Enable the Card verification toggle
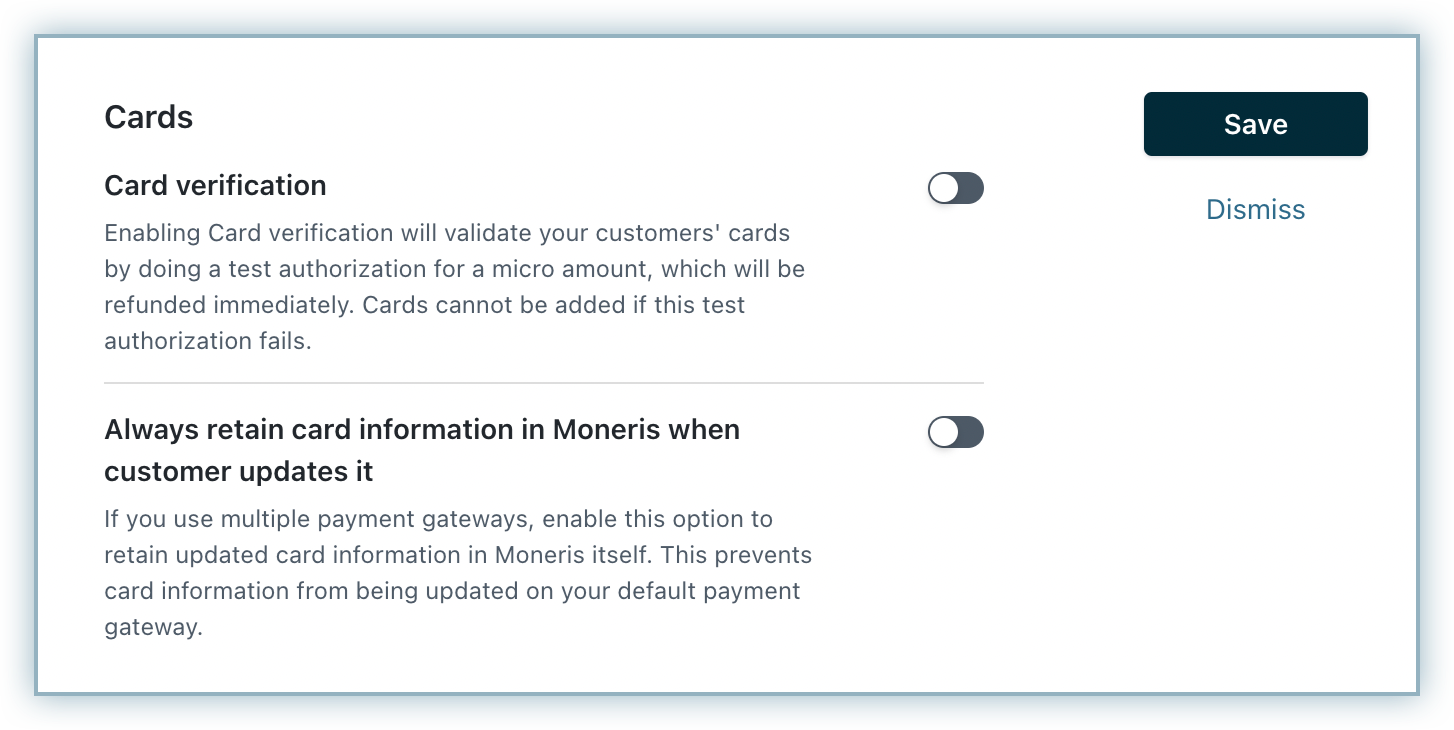The height and width of the screenshot is (730, 1454). click(956, 188)
